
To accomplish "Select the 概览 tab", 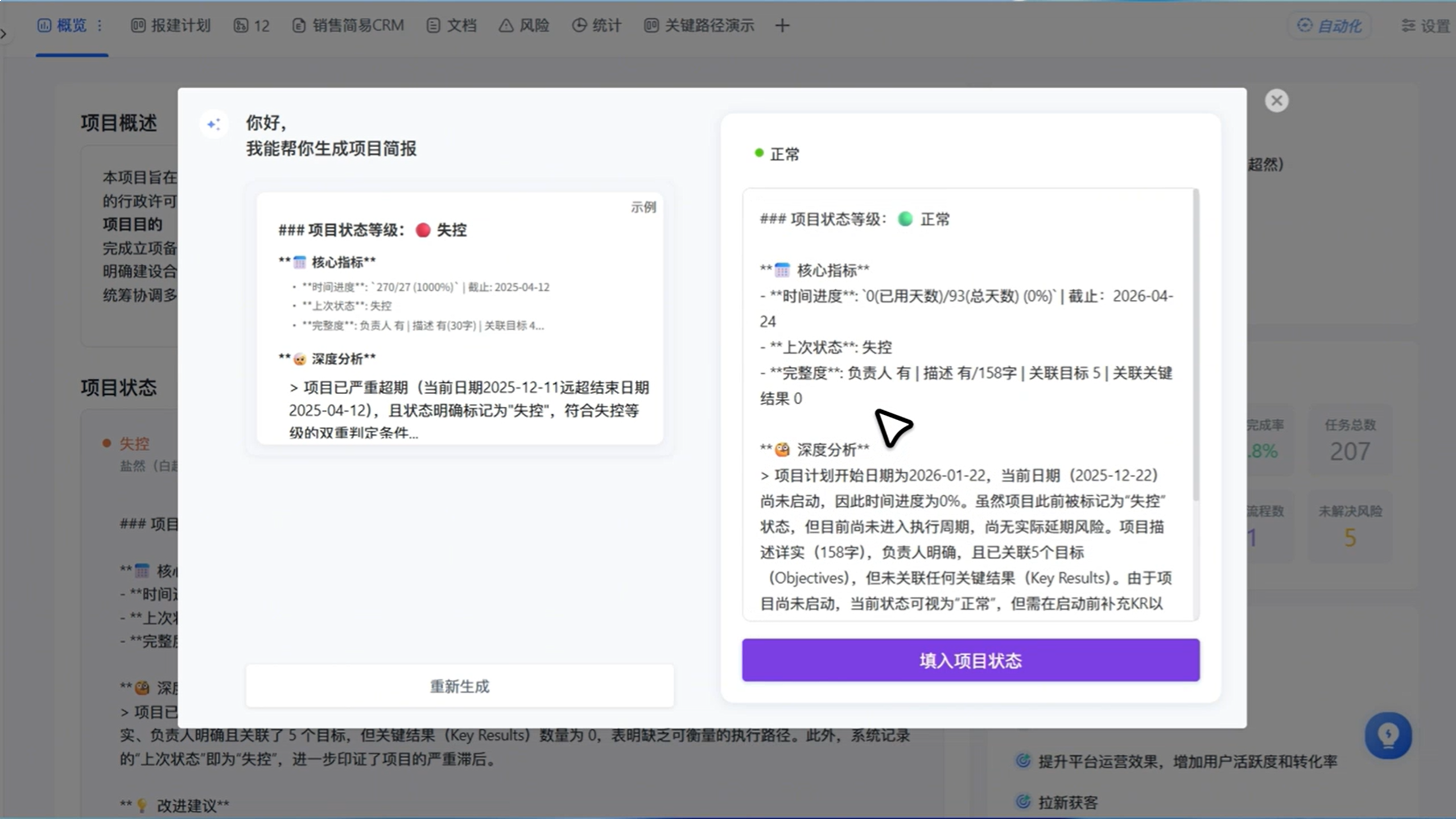I will tap(62, 26).
